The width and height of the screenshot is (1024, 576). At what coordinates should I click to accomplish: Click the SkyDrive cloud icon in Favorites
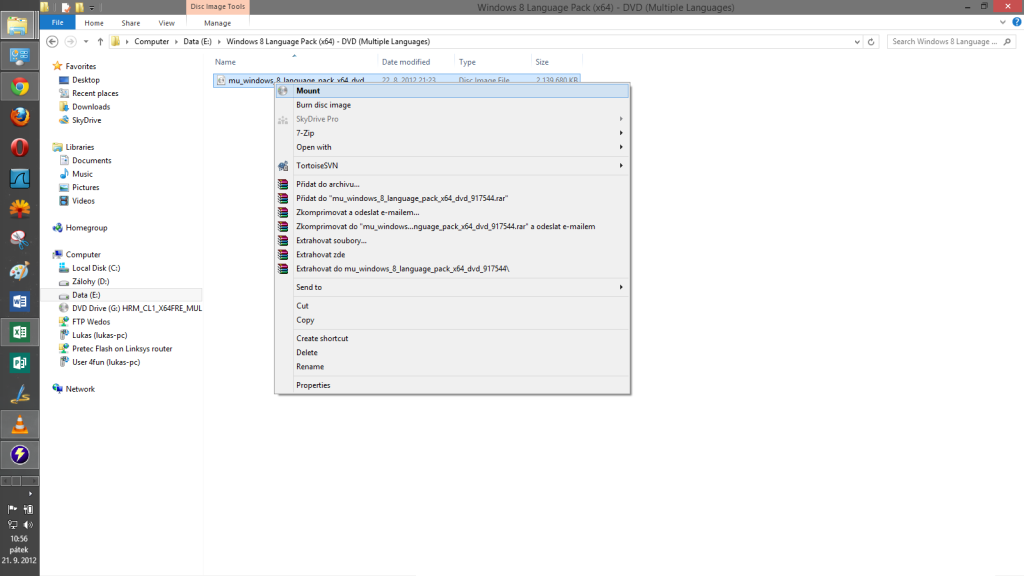(x=63, y=120)
